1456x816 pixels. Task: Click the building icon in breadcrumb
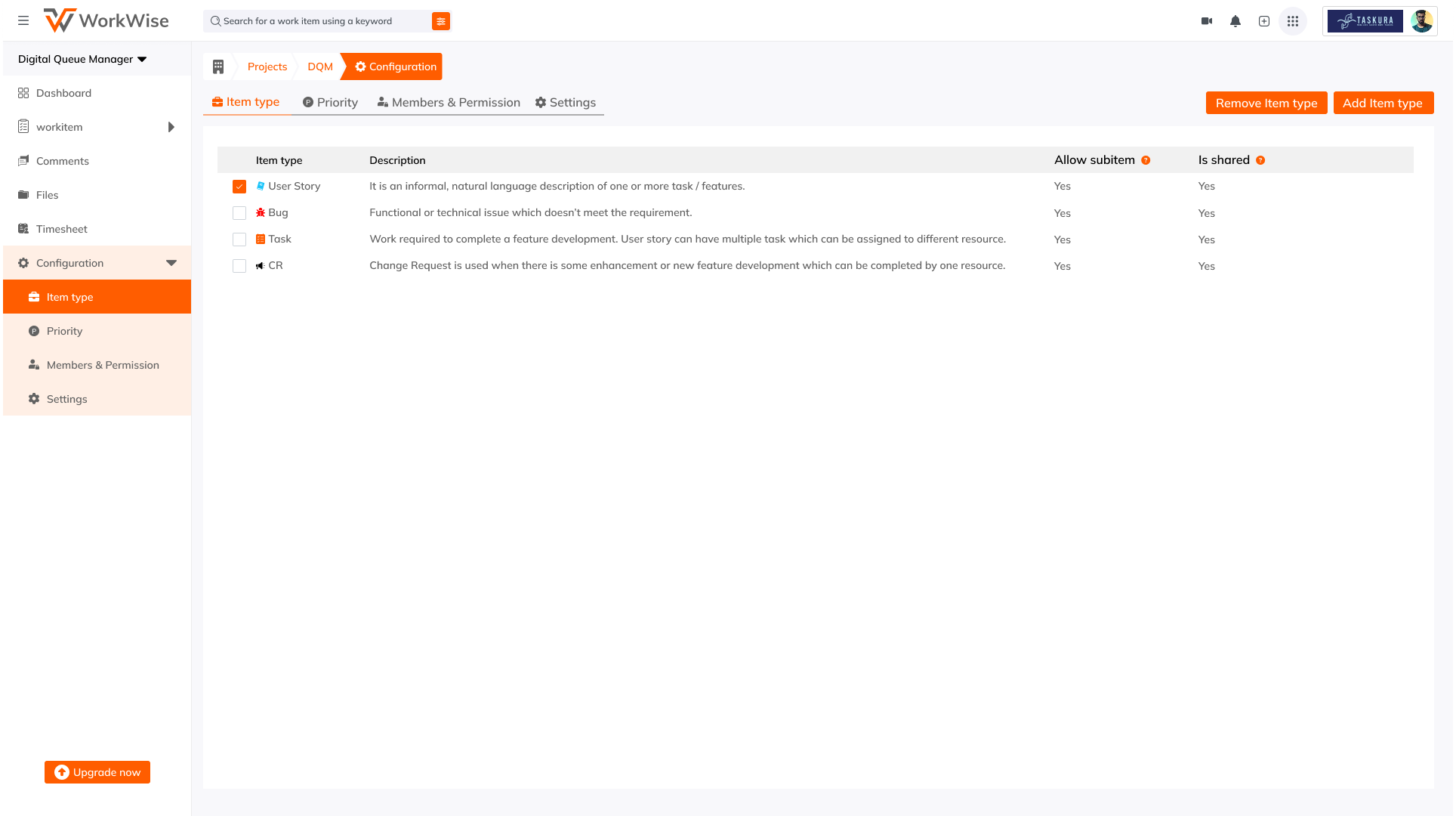[218, 66]
